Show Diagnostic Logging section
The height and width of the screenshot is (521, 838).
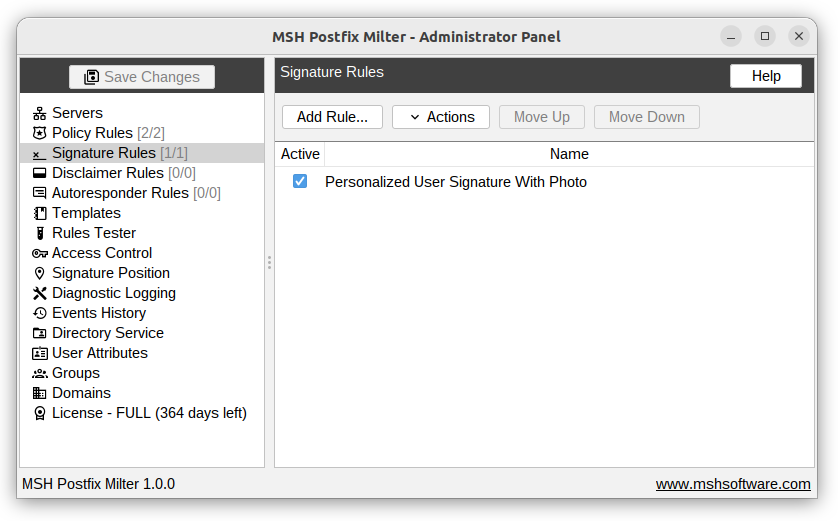point(114,293)
